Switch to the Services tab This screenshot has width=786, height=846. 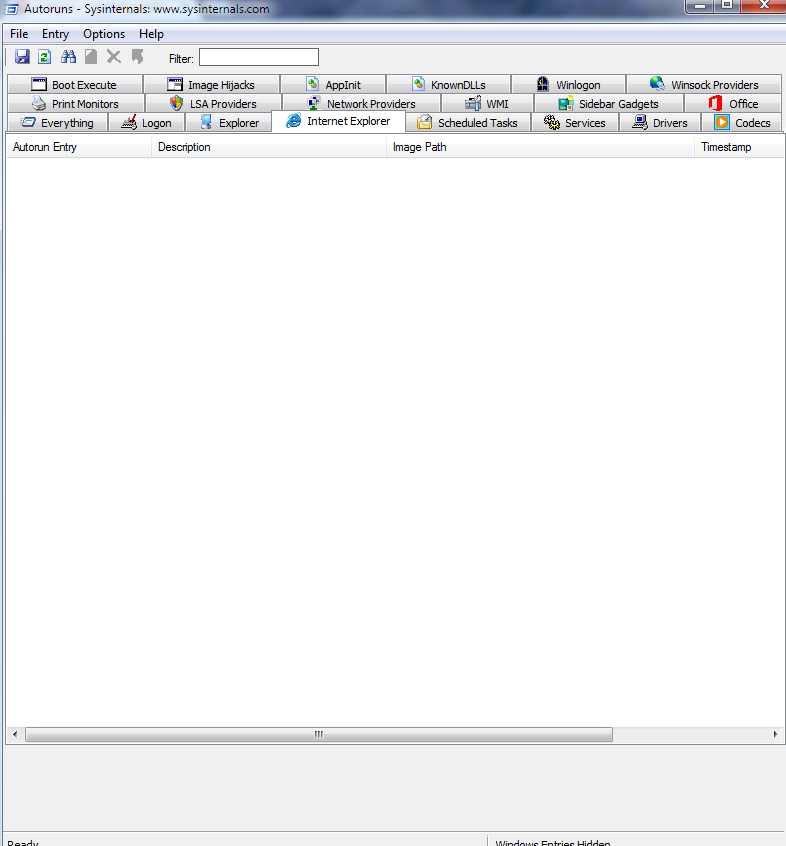[575, 122]
